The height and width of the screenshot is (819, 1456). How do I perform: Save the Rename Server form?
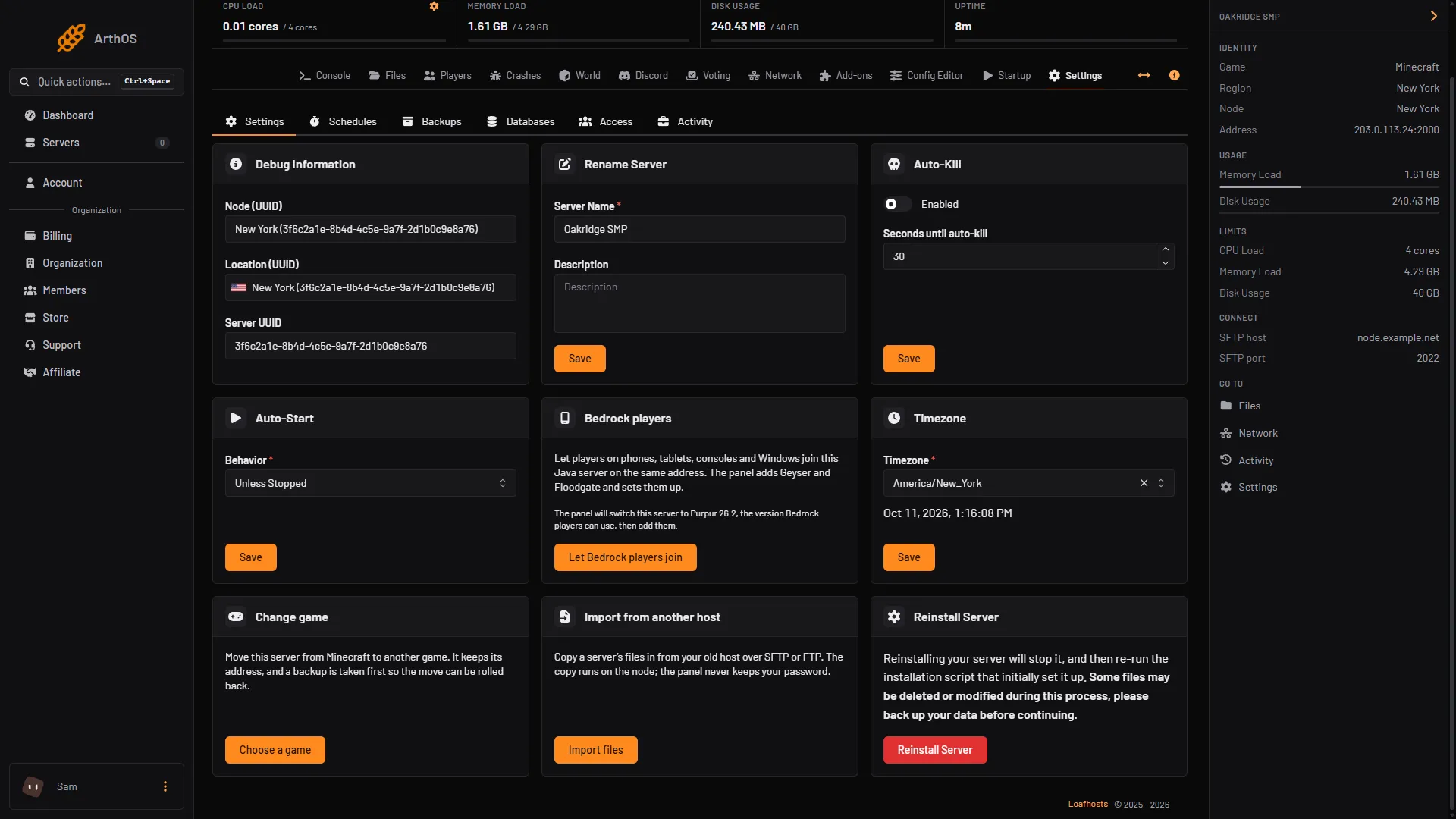pyautogui.click(x=579, y=359)
